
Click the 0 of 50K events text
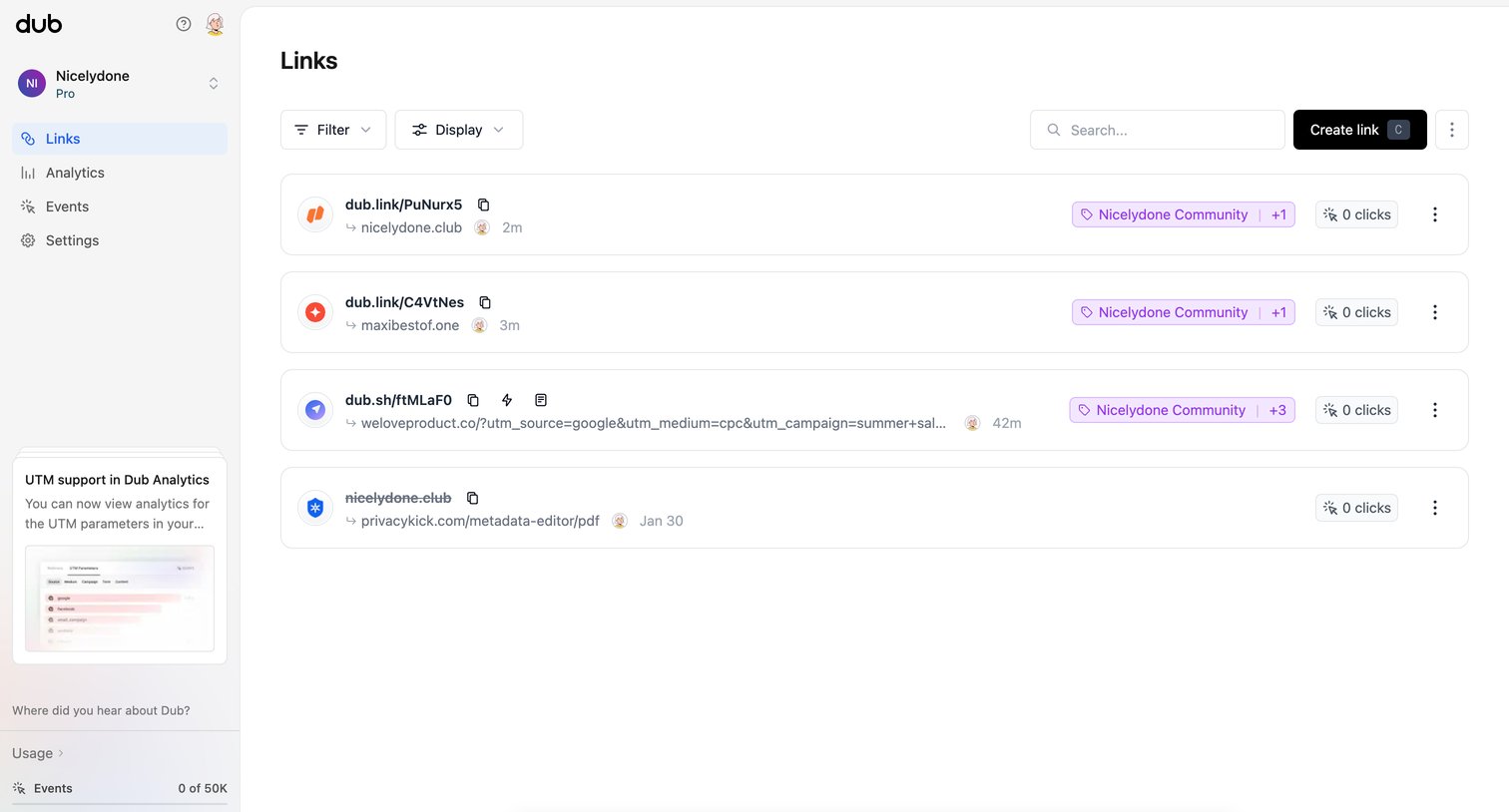click(203, 788)
